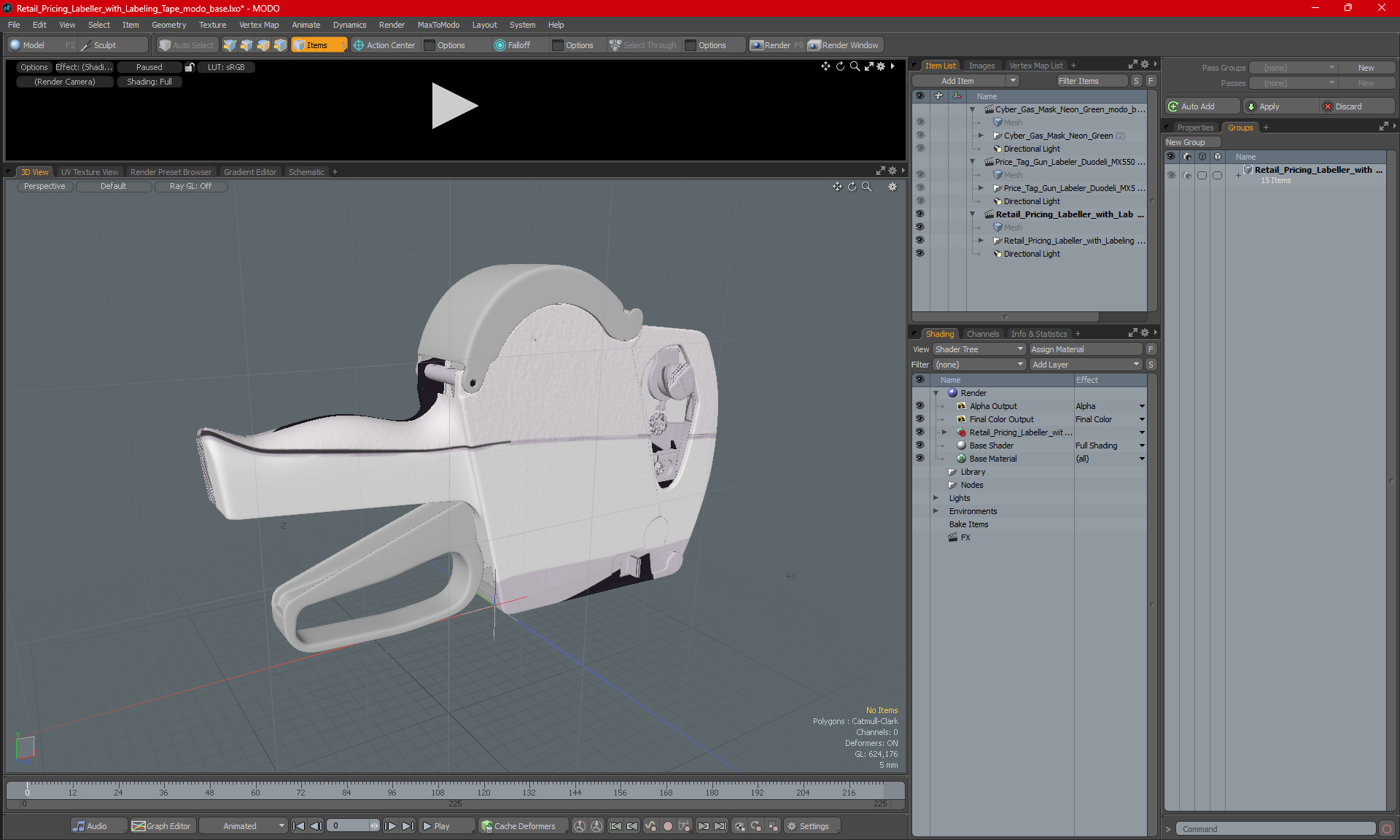Hide the Base Material layer

[919, 459]
